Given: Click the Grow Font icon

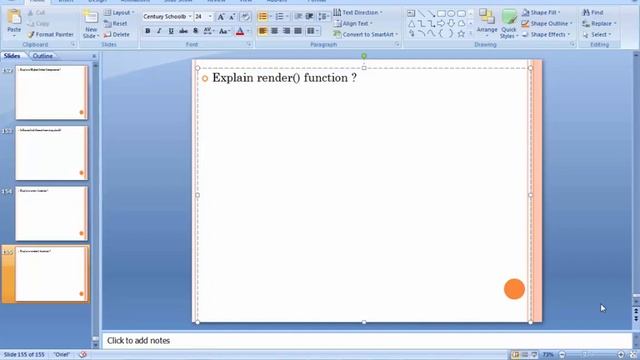Looking at the screenshot, I should 221,17.
